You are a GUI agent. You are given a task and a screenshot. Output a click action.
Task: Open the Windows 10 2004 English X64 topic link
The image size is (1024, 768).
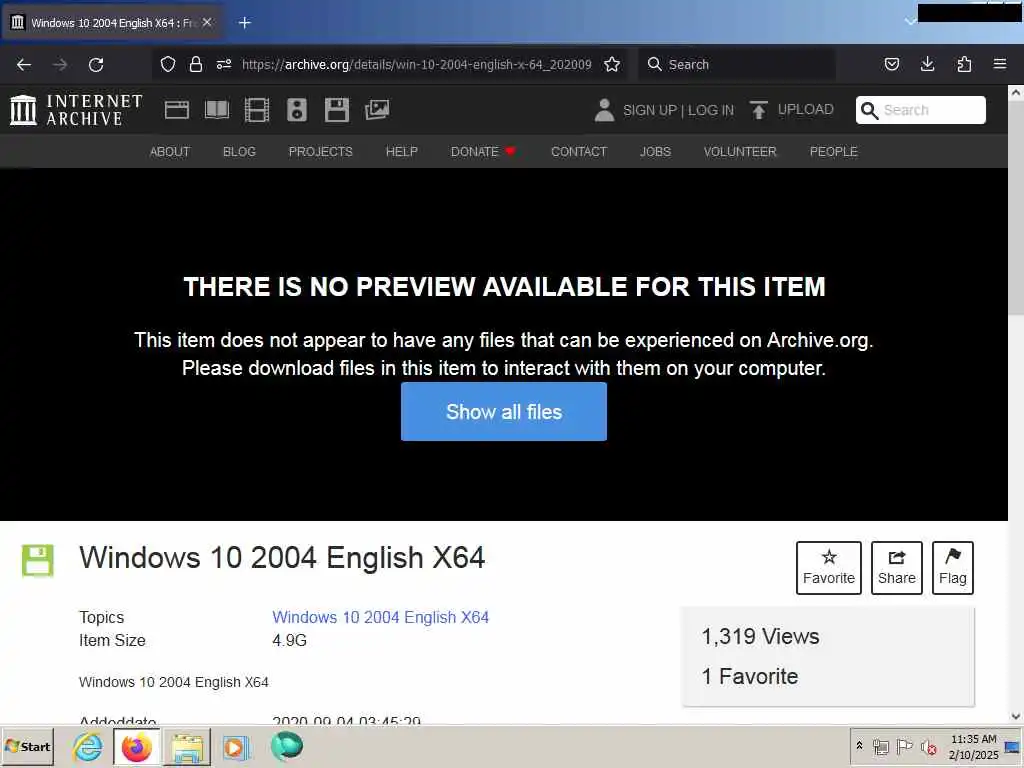tap(381, 617)
